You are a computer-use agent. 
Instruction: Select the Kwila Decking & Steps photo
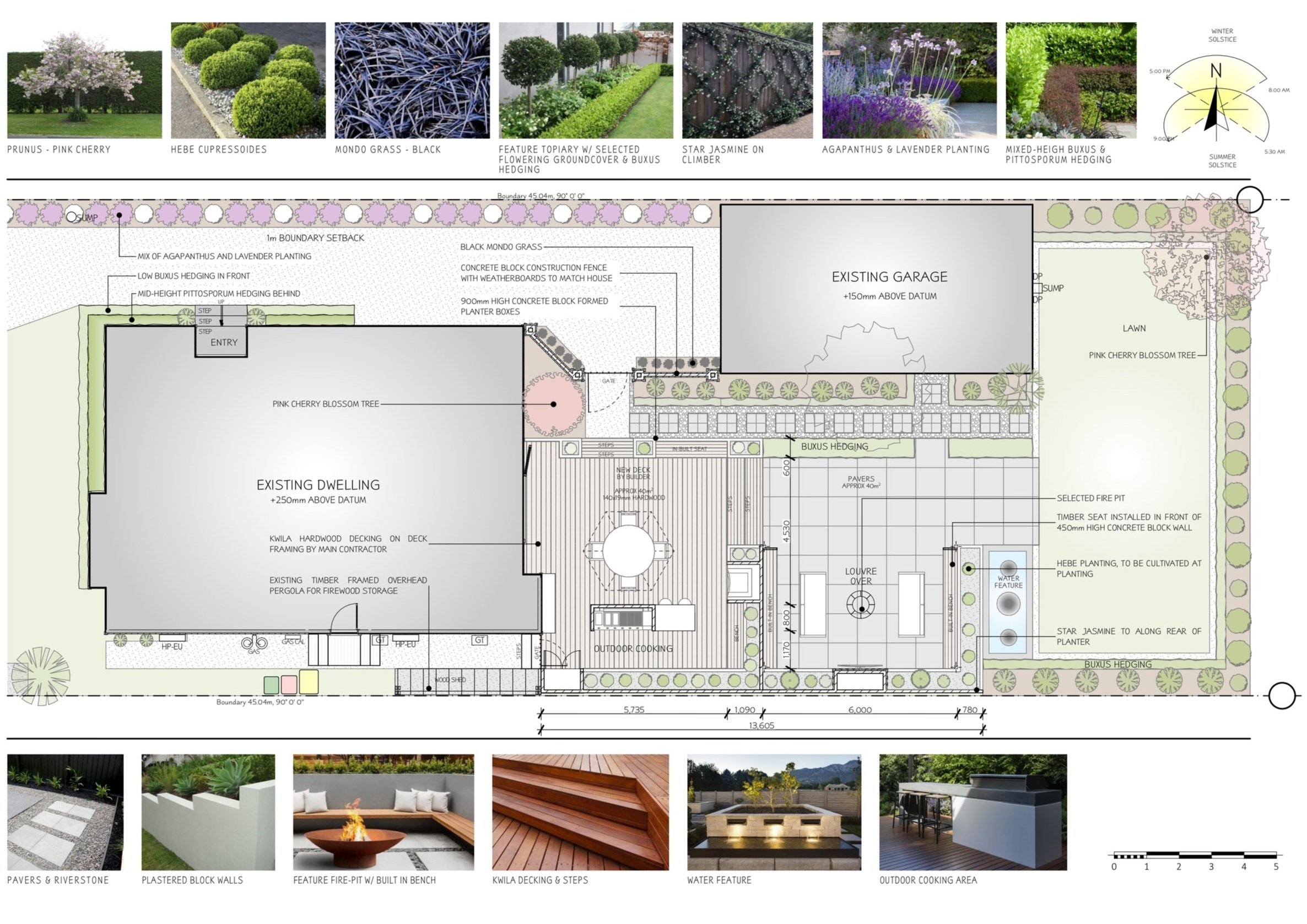(580, 812)
